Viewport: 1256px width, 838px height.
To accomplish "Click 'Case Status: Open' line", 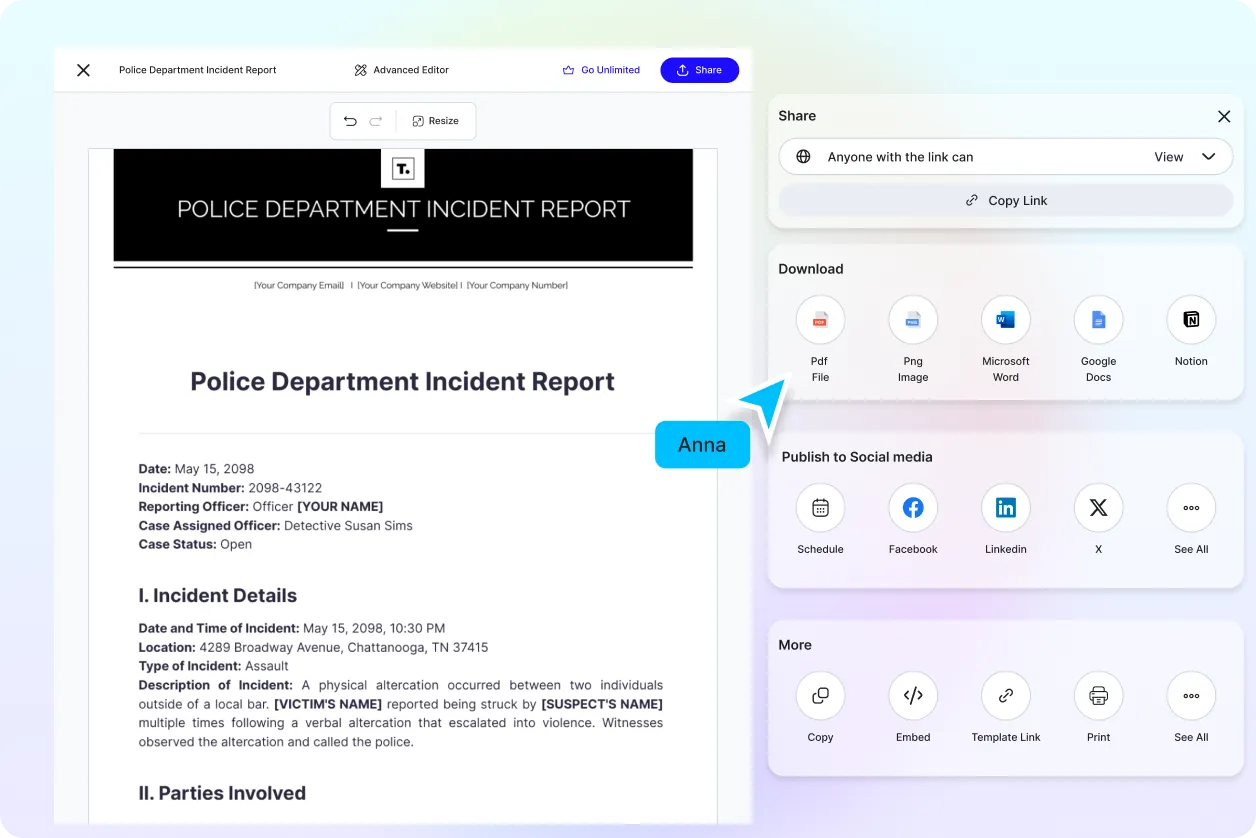I will (195, 545).
